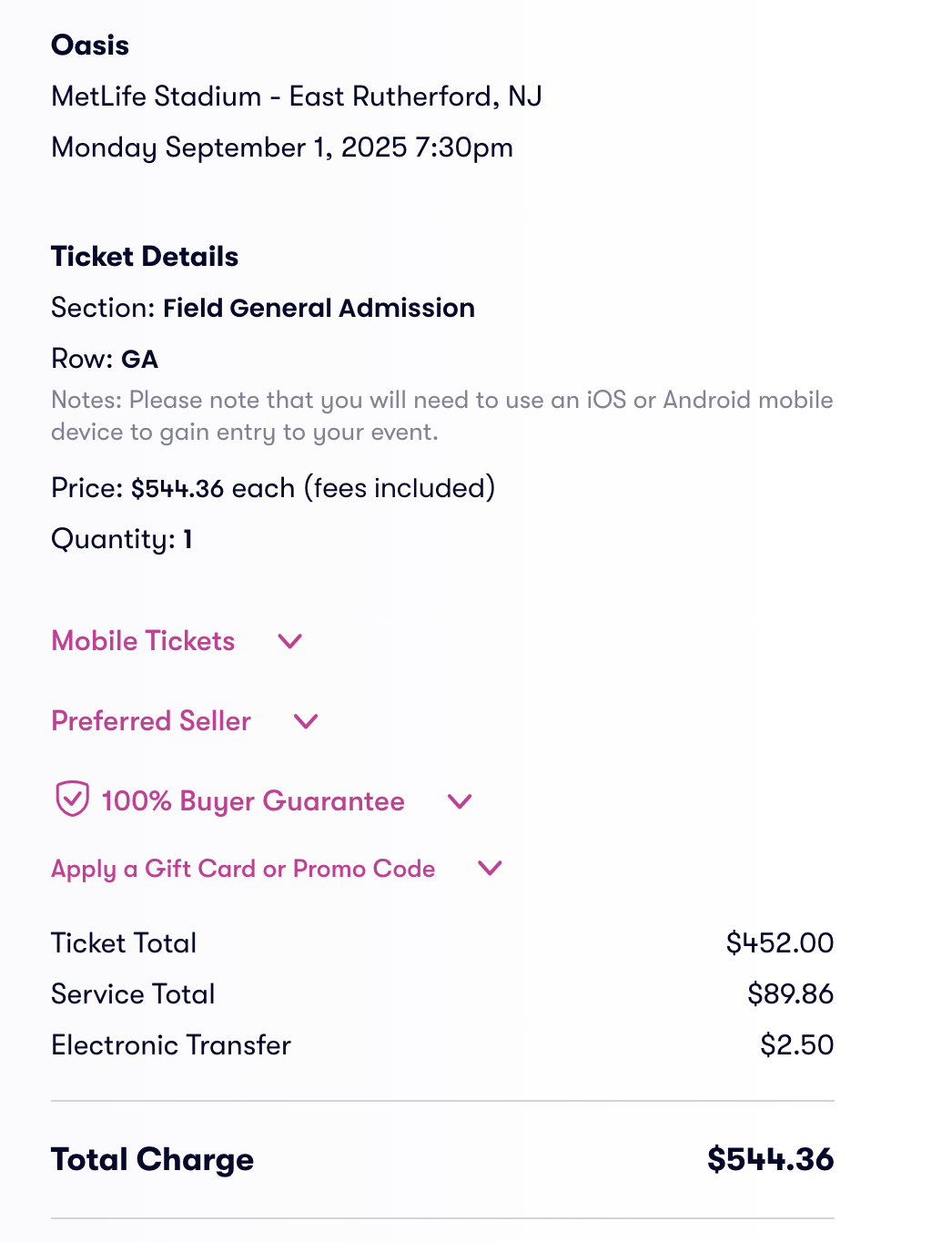Click the chevron next to Mobile Tickets
Image resolution: width=952 pixels, height=1242 pixels.
pos(289,642)
